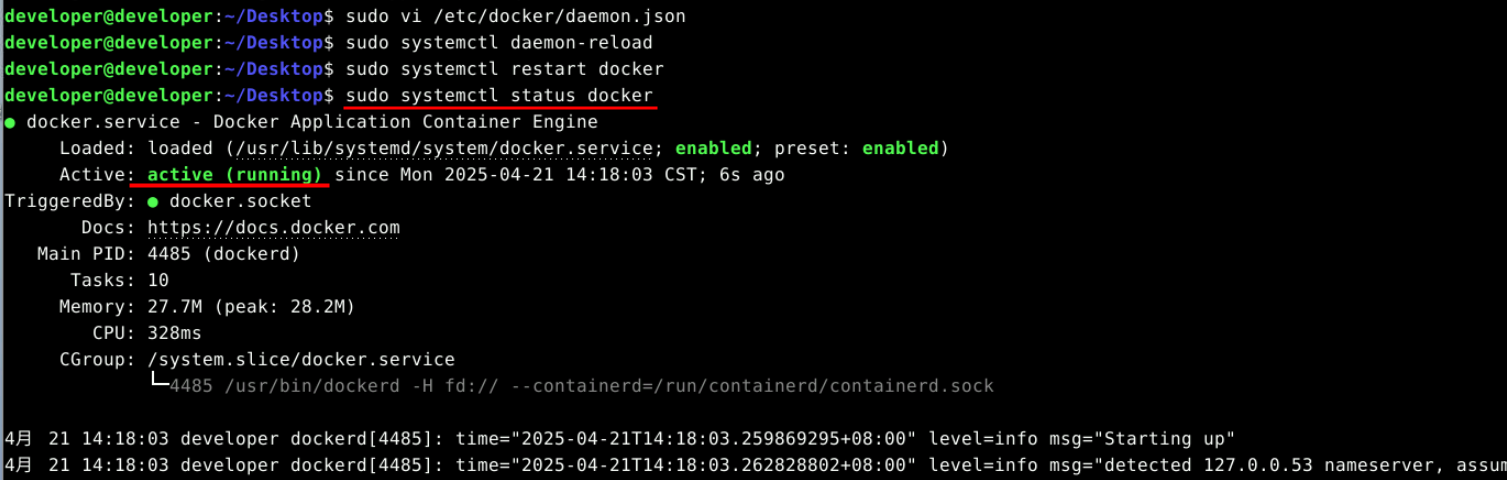Click the "sudo systemctl status docker" command
Screen dimensions: 1507x480
point(499,96)
